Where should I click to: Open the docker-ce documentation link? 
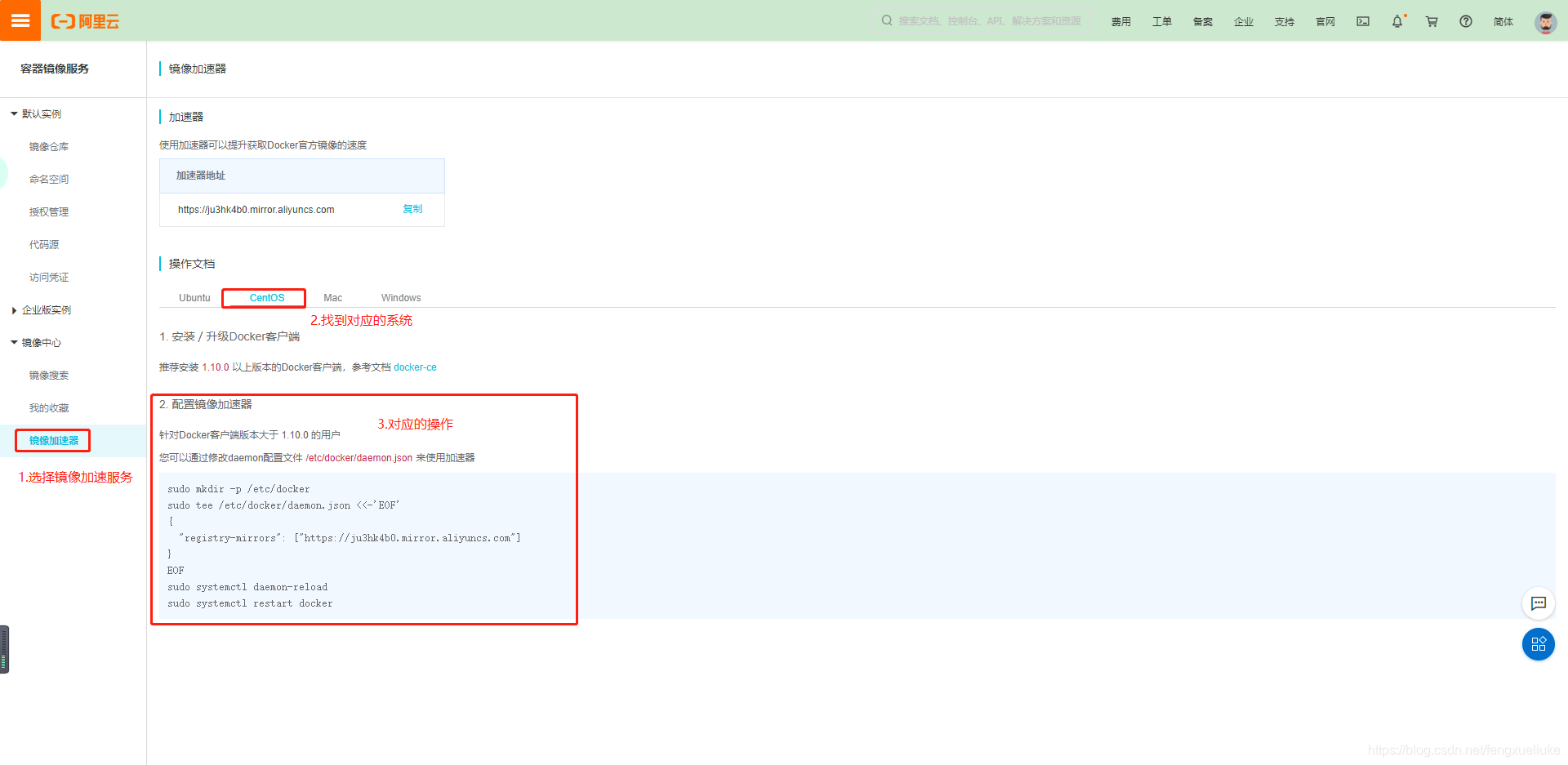click(x=415, y=367)
